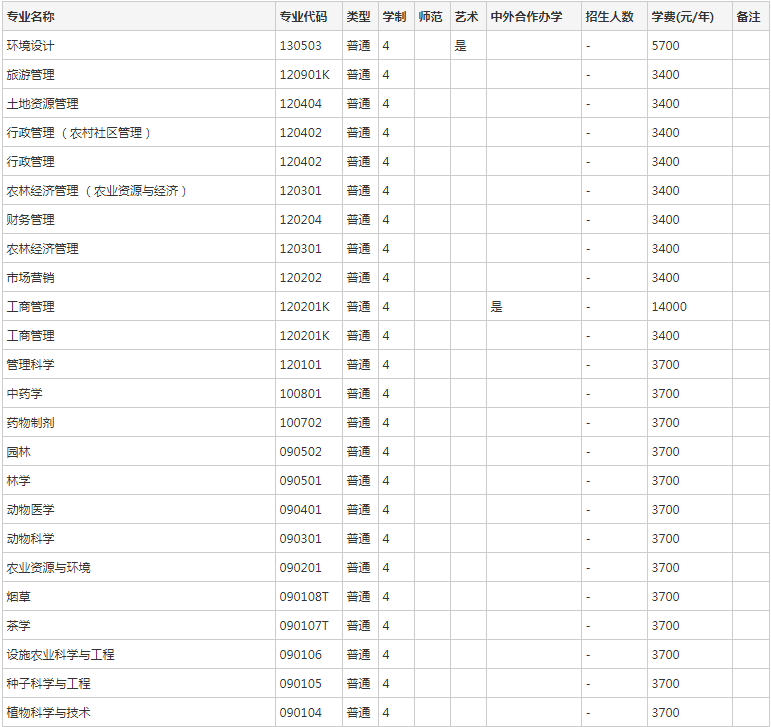Select the 中外合作办学 column header

click(526, 17)
